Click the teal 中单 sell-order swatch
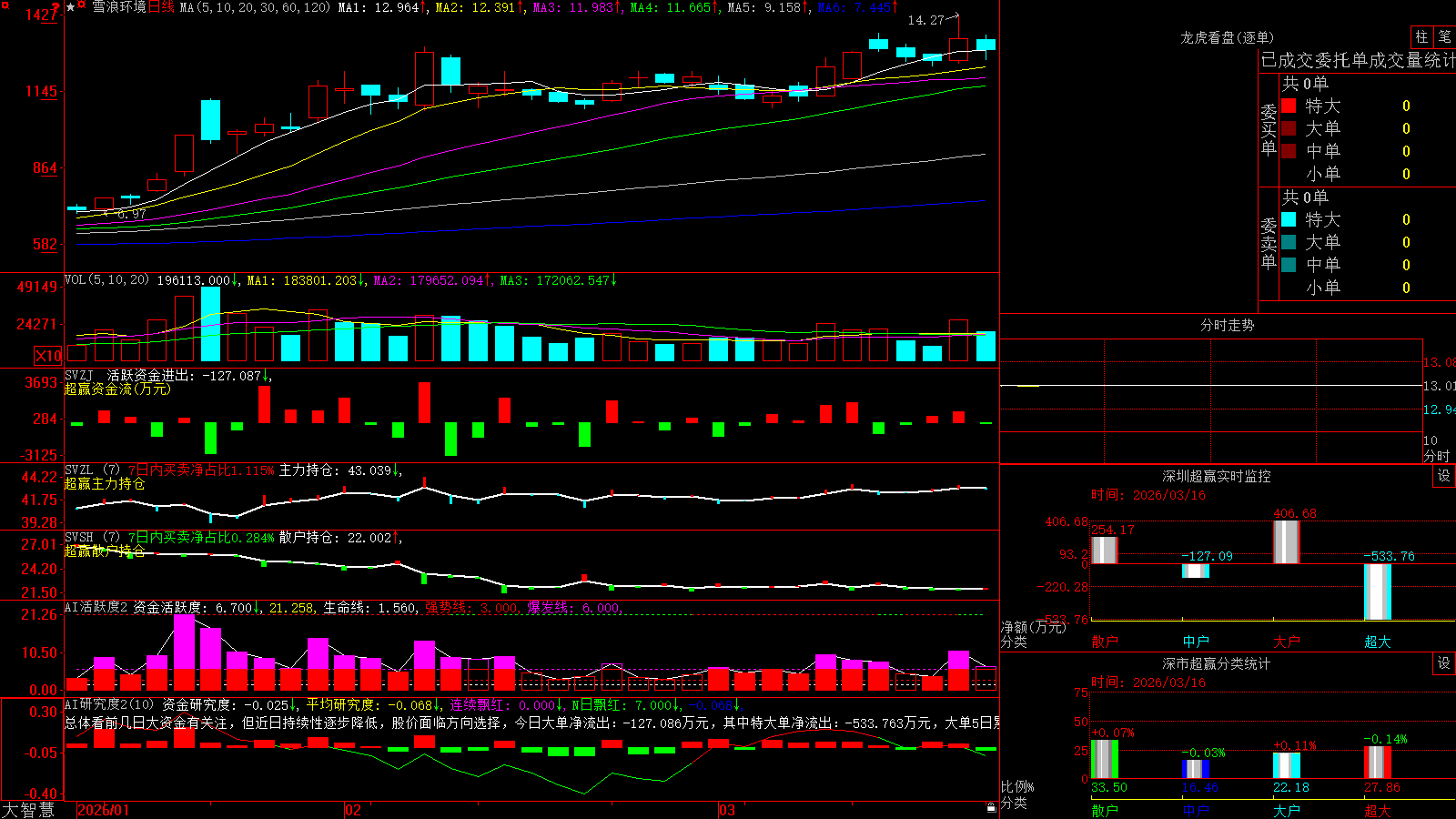 coord(1289,265)
